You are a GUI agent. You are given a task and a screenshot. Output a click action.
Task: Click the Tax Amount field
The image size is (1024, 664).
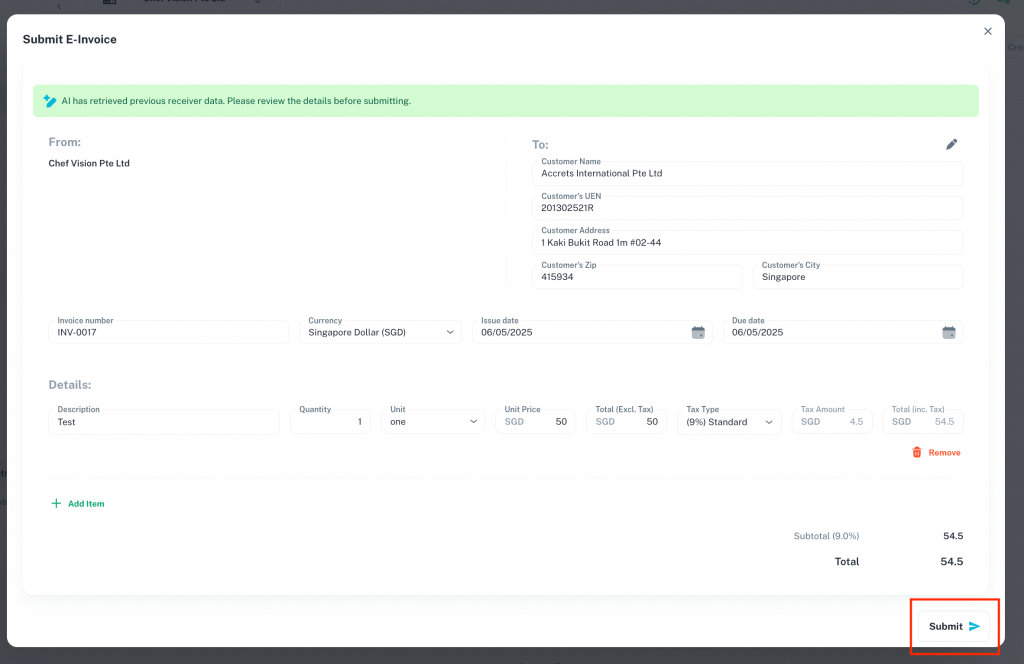pos(832,422)
